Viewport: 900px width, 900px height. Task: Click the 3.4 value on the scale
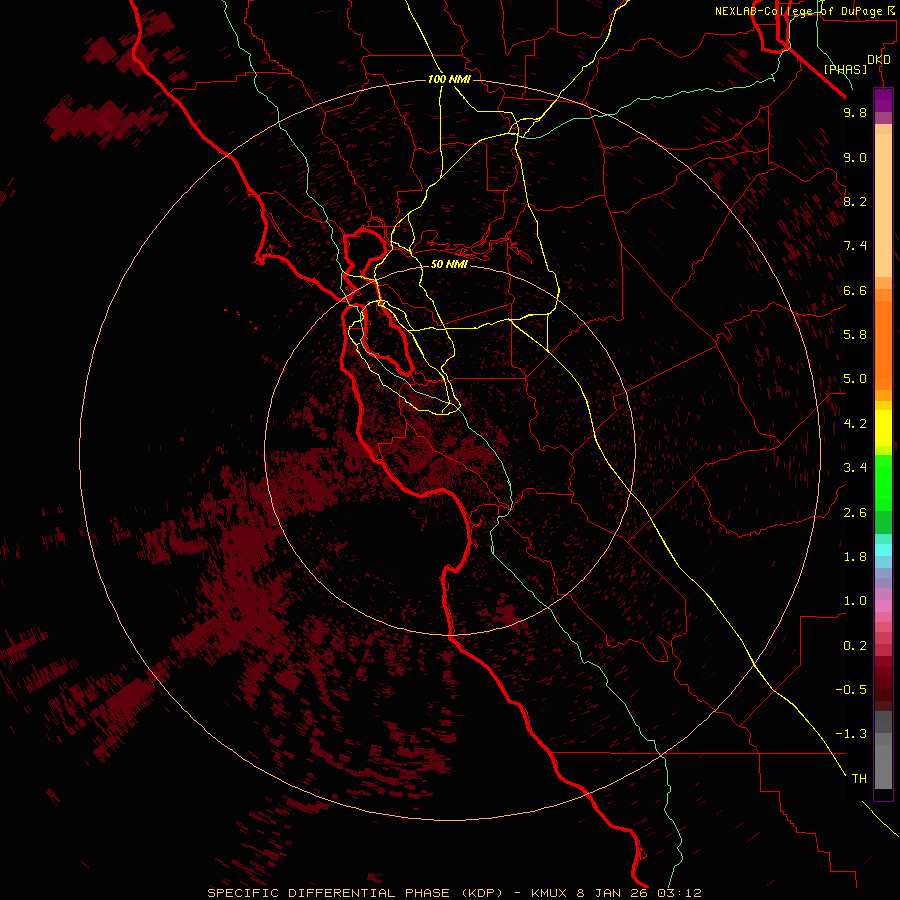(855, 468)
